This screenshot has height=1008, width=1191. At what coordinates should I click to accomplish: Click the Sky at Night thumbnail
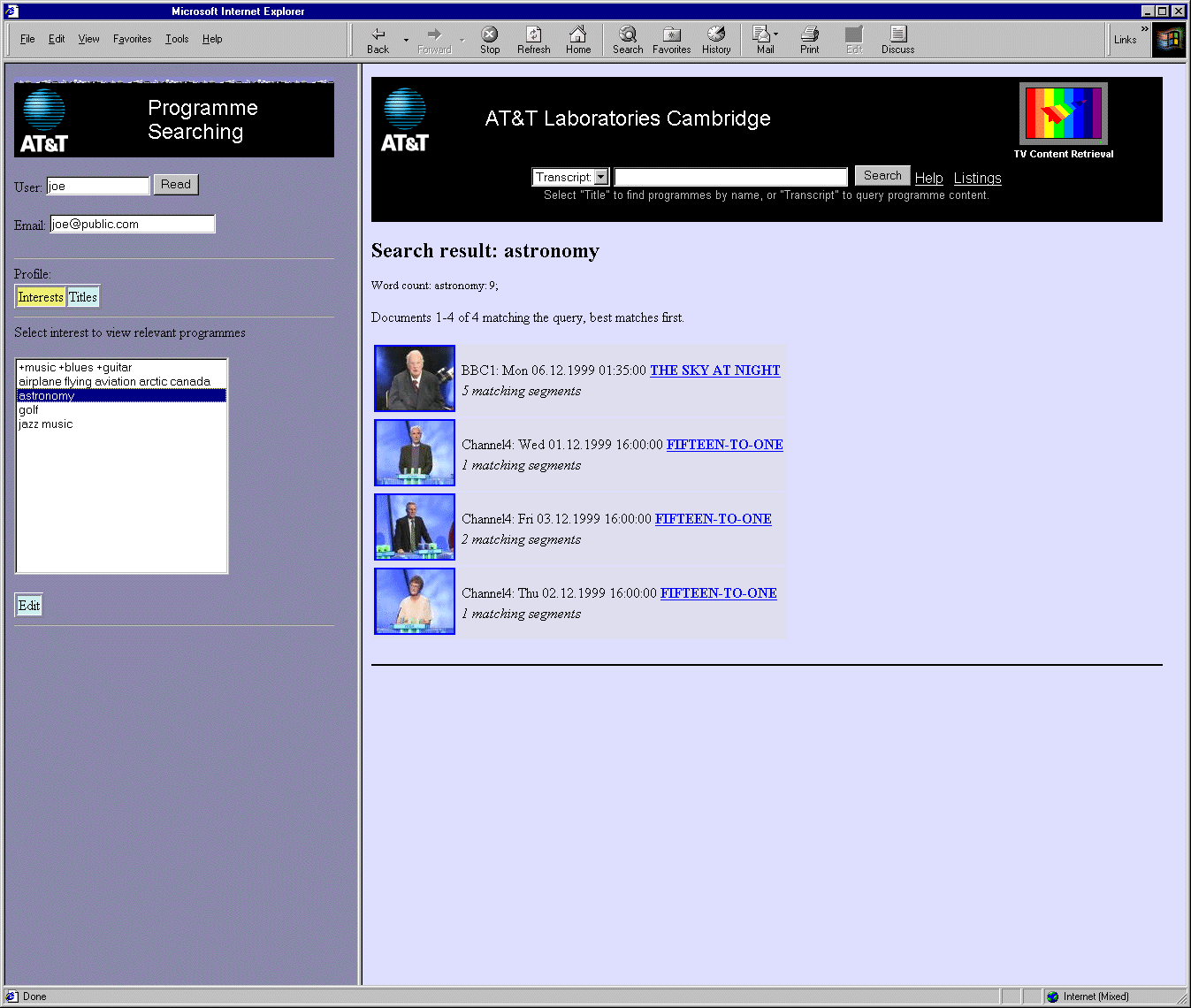415,378
